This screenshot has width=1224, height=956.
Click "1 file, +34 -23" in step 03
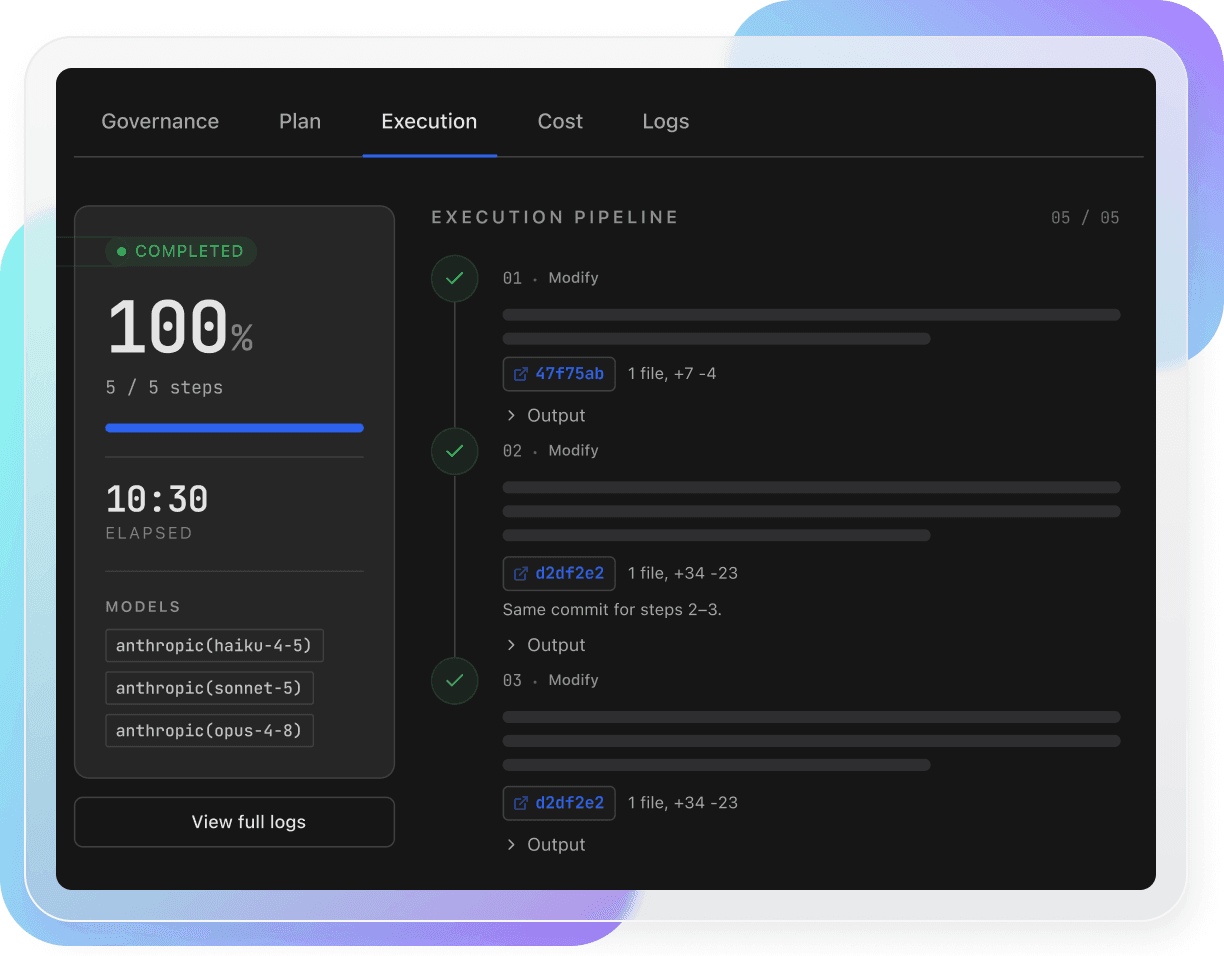pos(683,802)
